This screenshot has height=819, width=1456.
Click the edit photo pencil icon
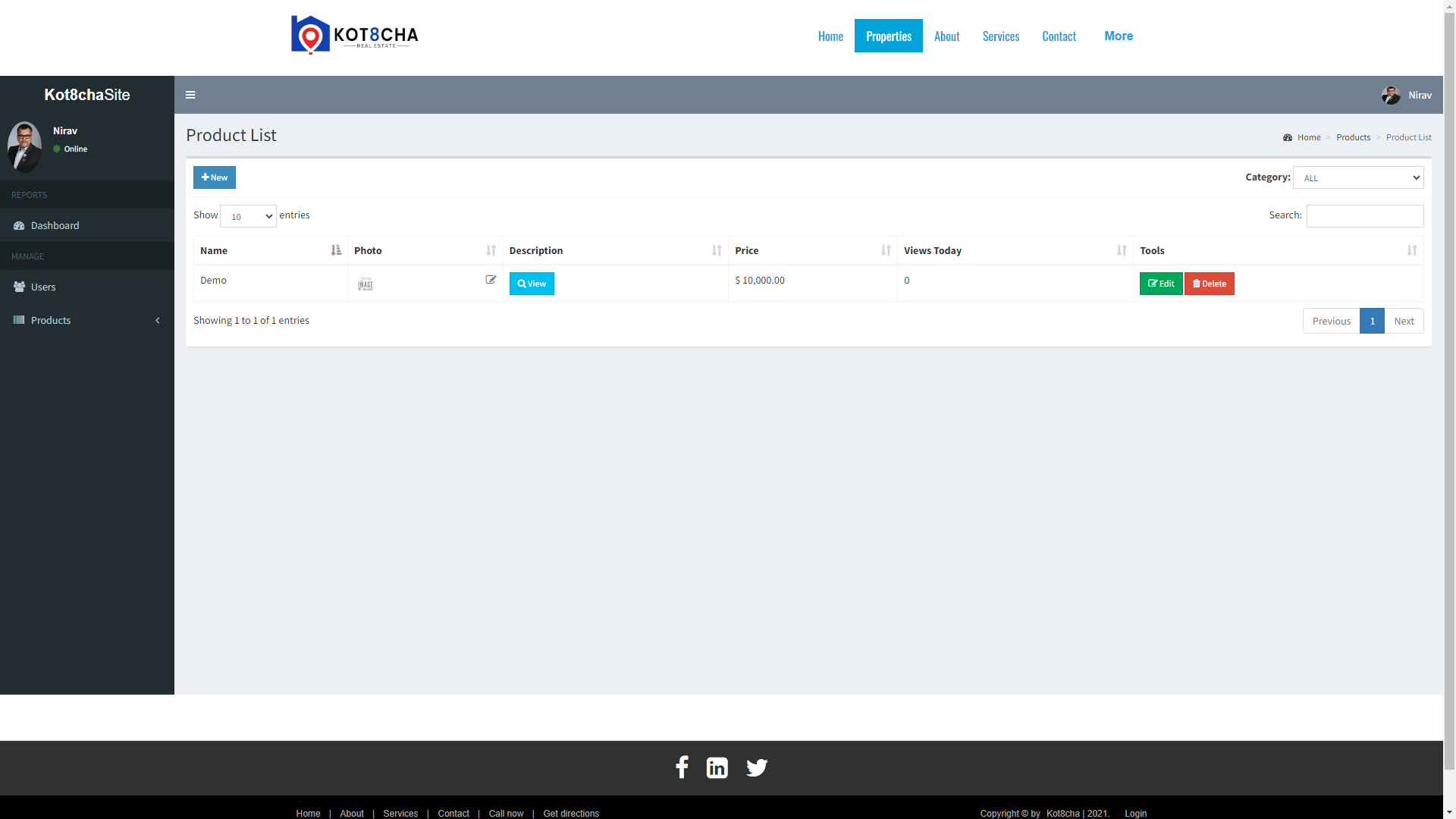click(x=491, y=280)
